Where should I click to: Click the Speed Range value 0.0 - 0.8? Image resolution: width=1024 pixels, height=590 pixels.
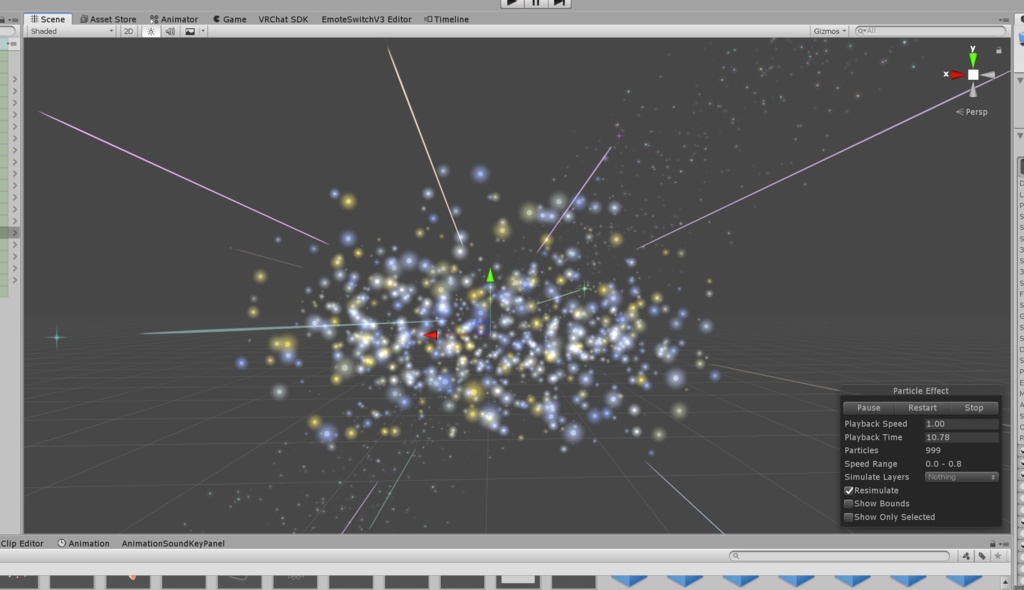(943, 464)
